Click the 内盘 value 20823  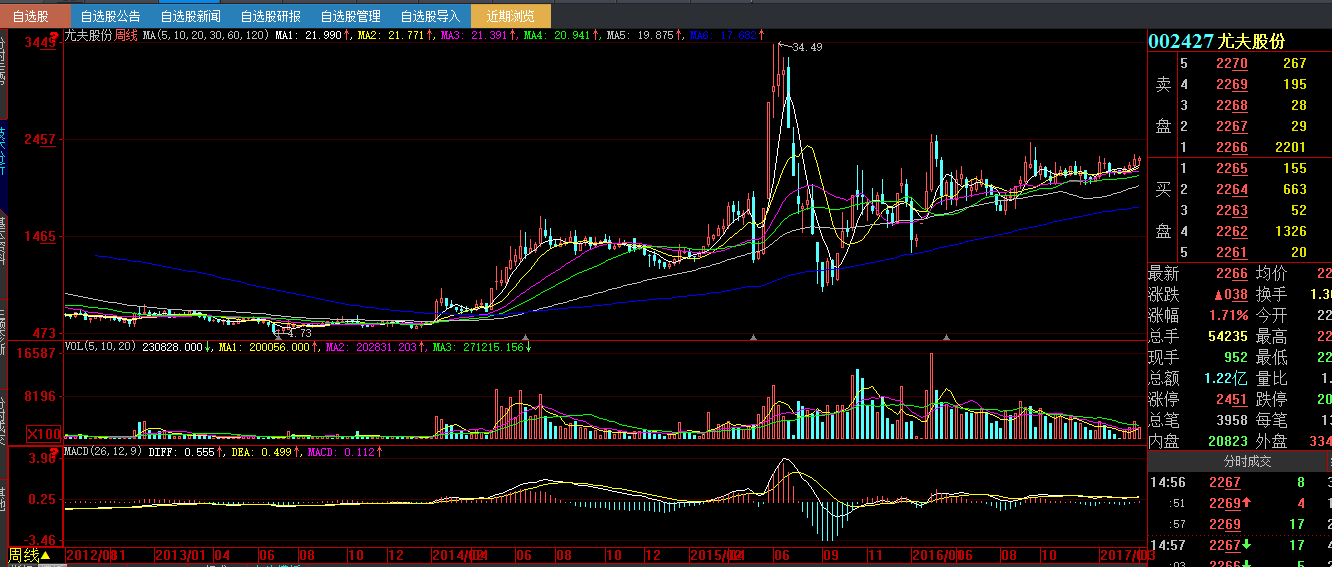pyautogui.click(x=1227, y=441)
